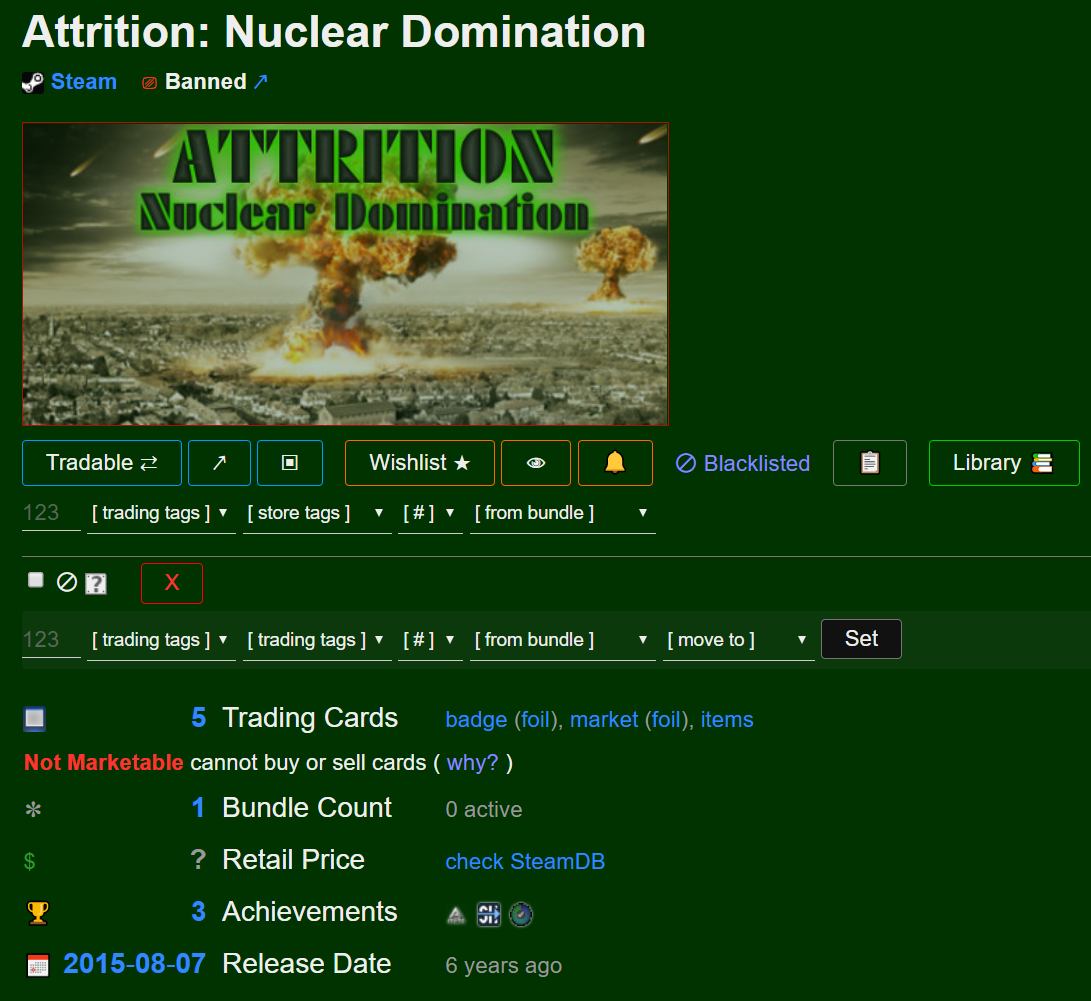
Task: Click the Achievements label
Action: [x=310, y=911]
